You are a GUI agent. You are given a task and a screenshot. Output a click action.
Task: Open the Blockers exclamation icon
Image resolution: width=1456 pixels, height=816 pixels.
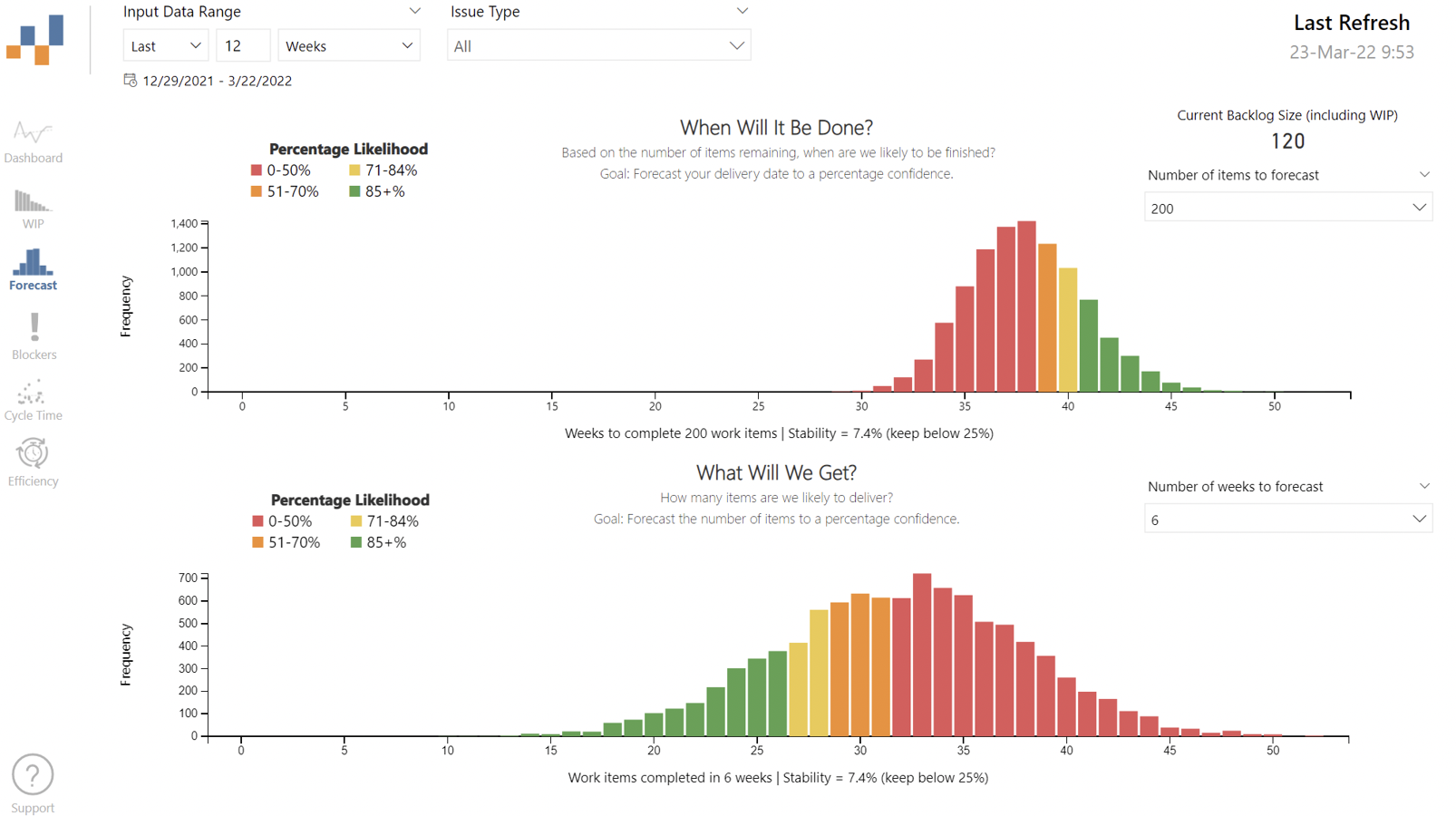point(34,327)
